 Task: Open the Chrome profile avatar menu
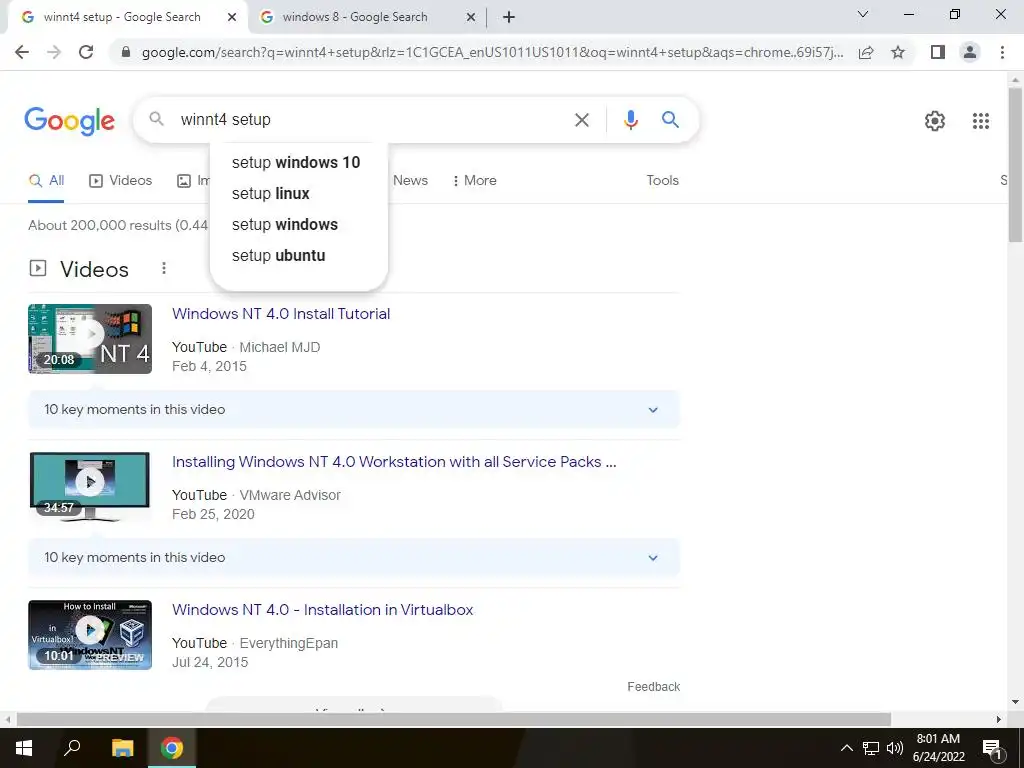(x=970, y=52)
